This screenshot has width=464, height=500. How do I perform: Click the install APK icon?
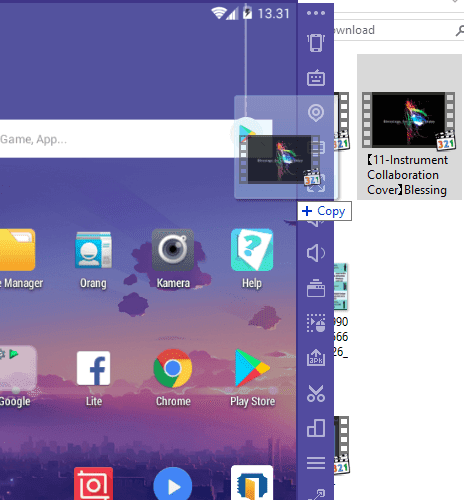coord(316,358)
